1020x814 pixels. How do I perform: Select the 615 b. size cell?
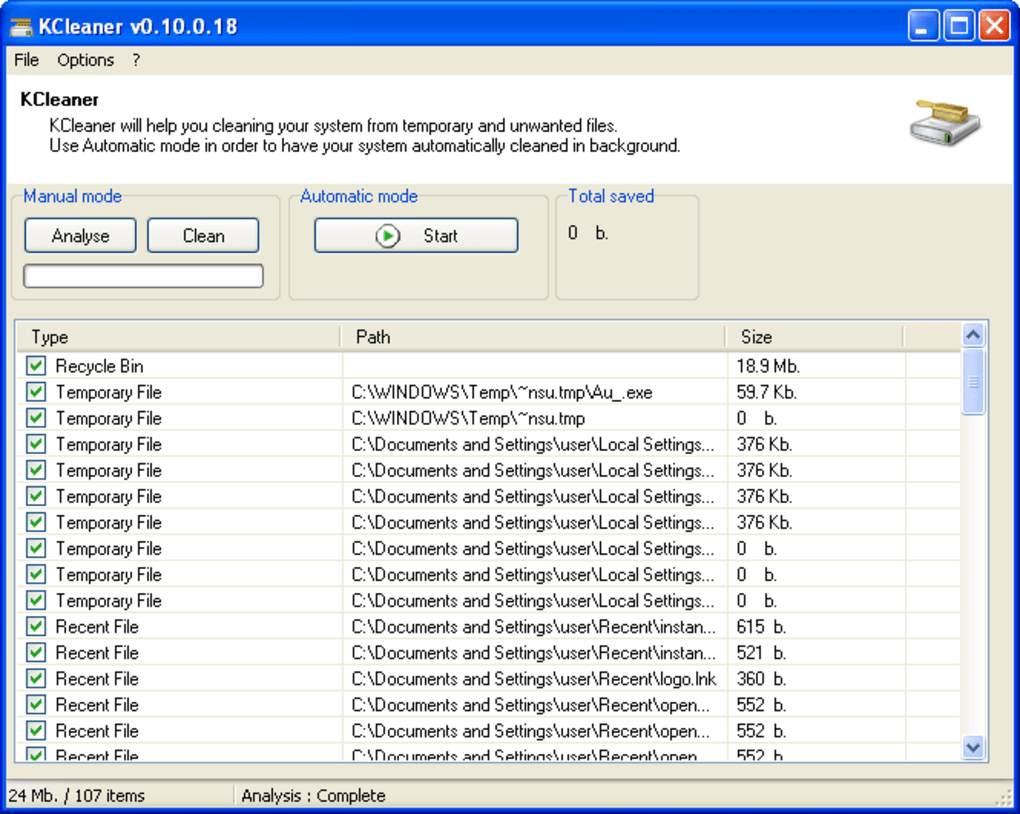761,627
